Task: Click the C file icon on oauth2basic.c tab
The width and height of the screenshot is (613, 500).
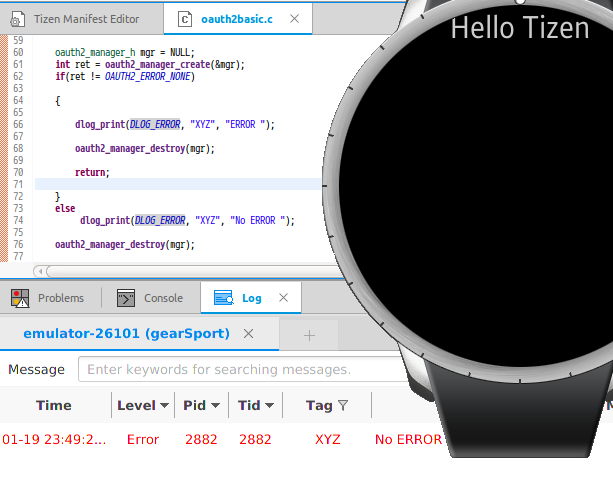Action: (x=184, y=19)
